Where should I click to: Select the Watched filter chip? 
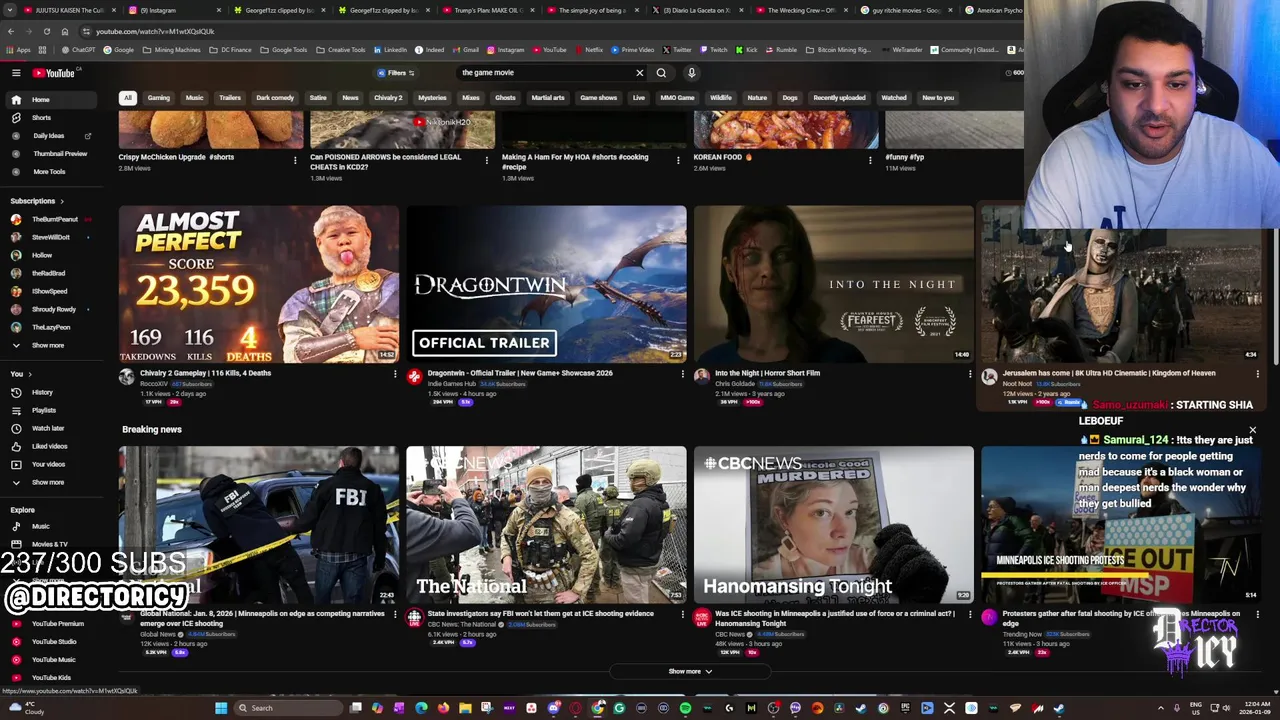coord(894,98)
